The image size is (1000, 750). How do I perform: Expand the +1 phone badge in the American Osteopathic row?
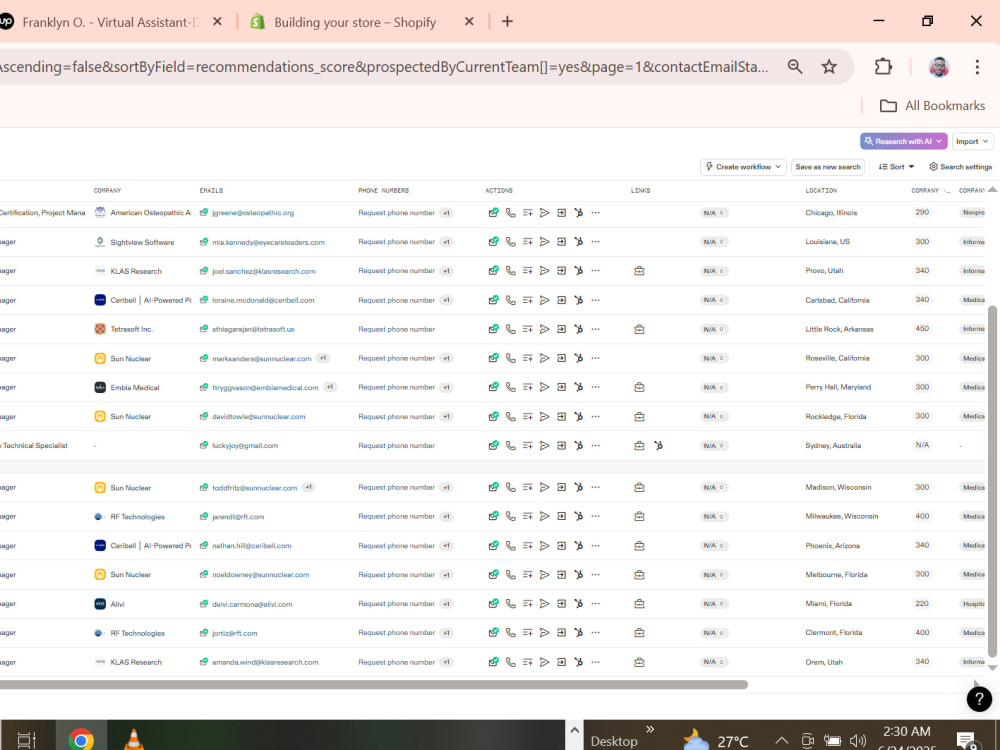[446, 213]
